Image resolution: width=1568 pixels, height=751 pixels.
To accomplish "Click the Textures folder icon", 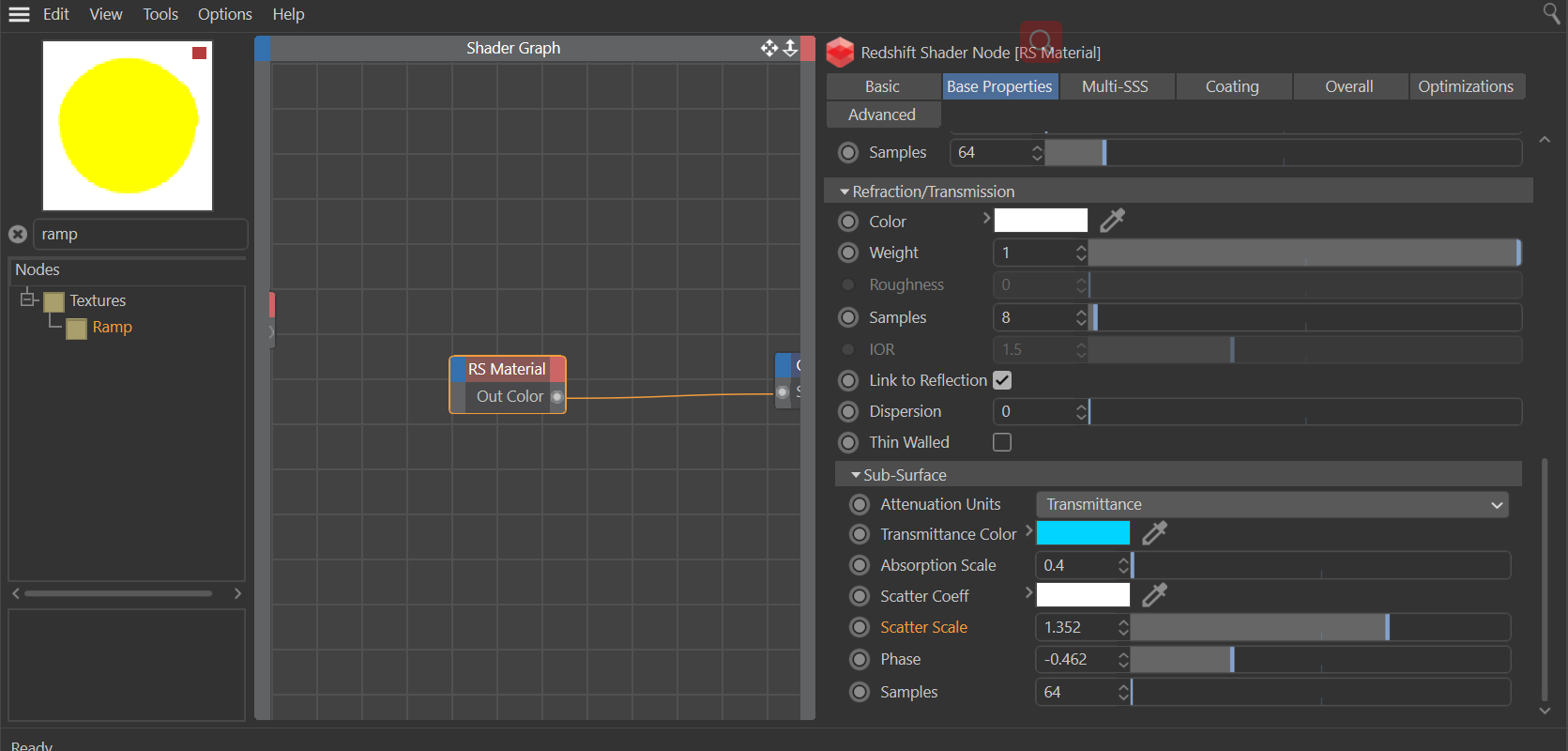I will (54, 301).
